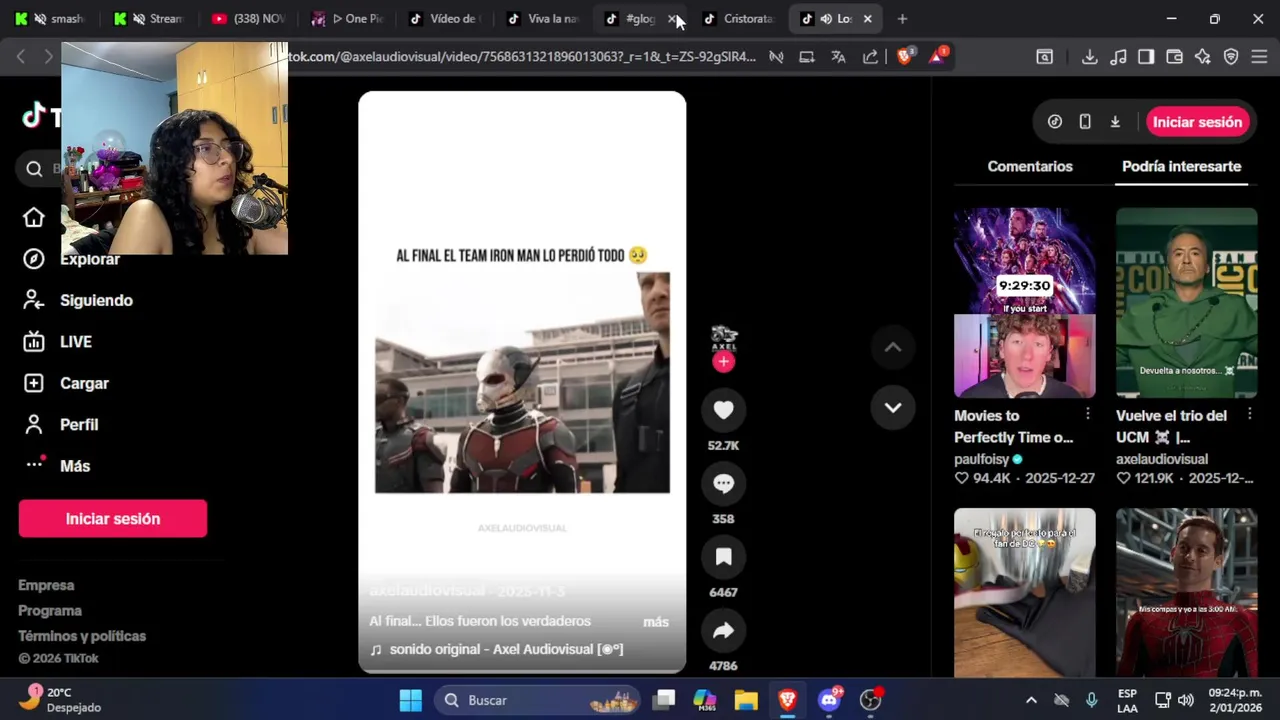1280x720 pixels.
Task: Toggle the Brave sidebar panel icon
Action: coord(1146,57)
